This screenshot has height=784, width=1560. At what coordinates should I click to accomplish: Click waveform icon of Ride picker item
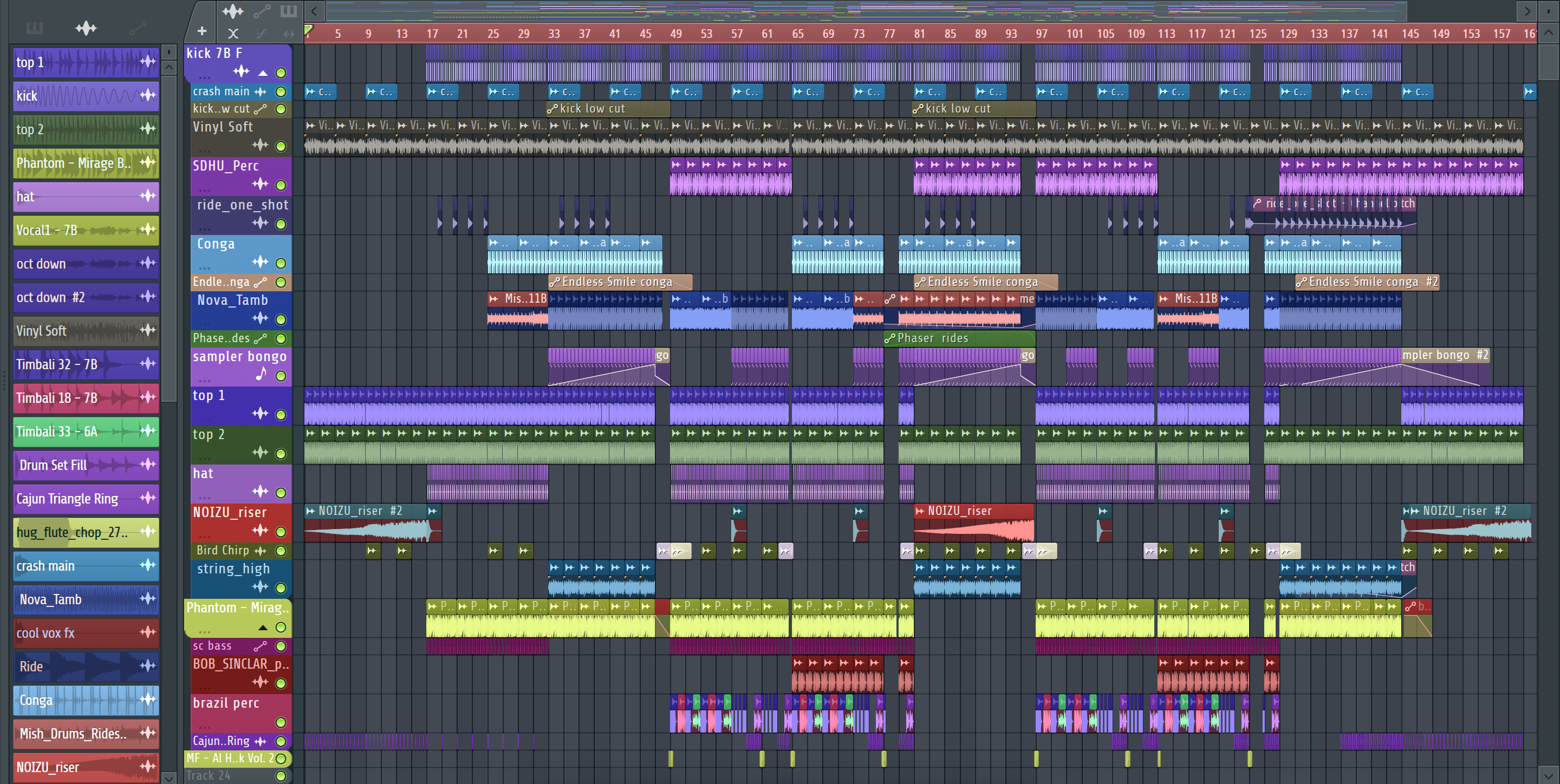click(x=148, y=666)
